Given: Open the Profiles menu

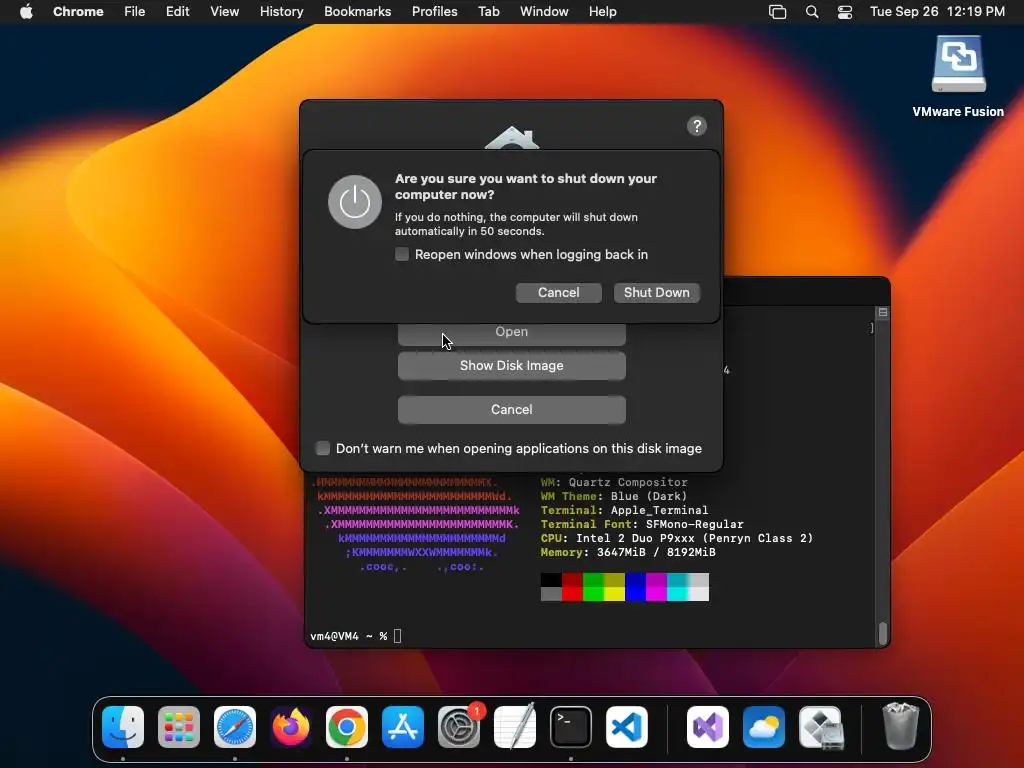Looking at the screenshot, I should click(434, 12).
